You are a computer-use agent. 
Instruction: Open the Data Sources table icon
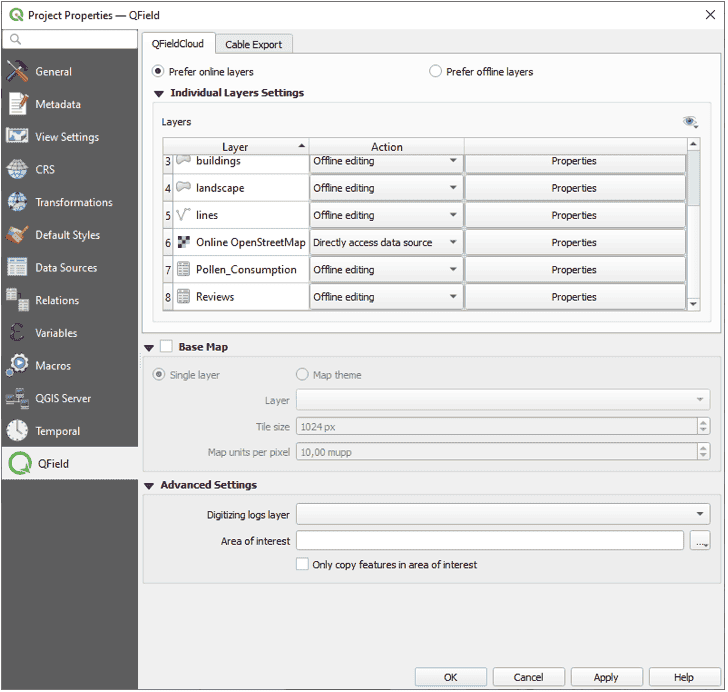pos(17,268)
